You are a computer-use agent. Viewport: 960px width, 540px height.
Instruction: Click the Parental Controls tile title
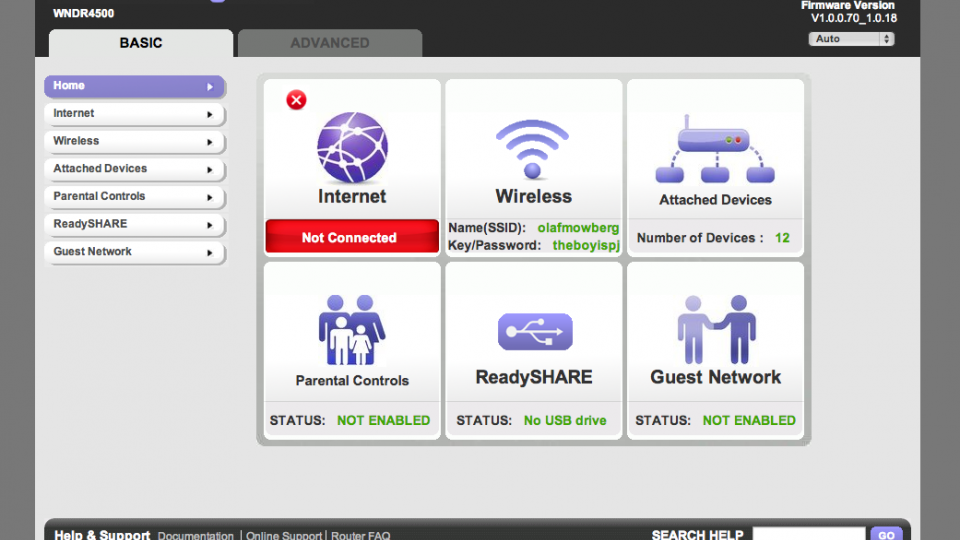coord(352,381)
